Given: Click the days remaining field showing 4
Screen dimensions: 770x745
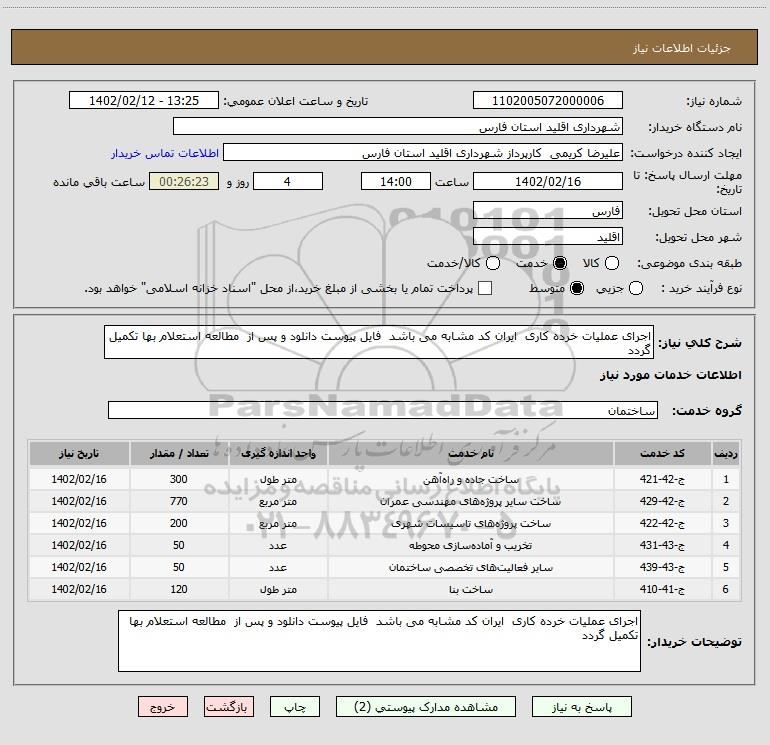Looking at the screenshot, I should [x=288, y=181].
